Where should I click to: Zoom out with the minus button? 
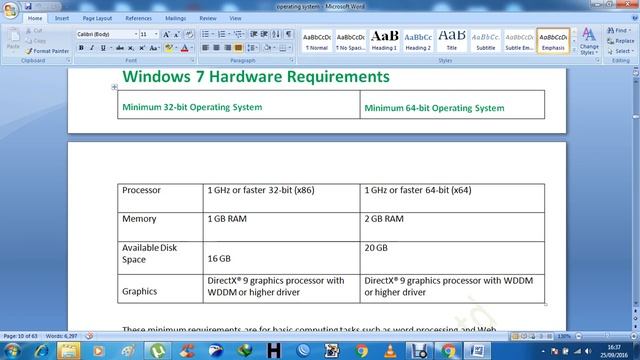click(x=578, y=336)
